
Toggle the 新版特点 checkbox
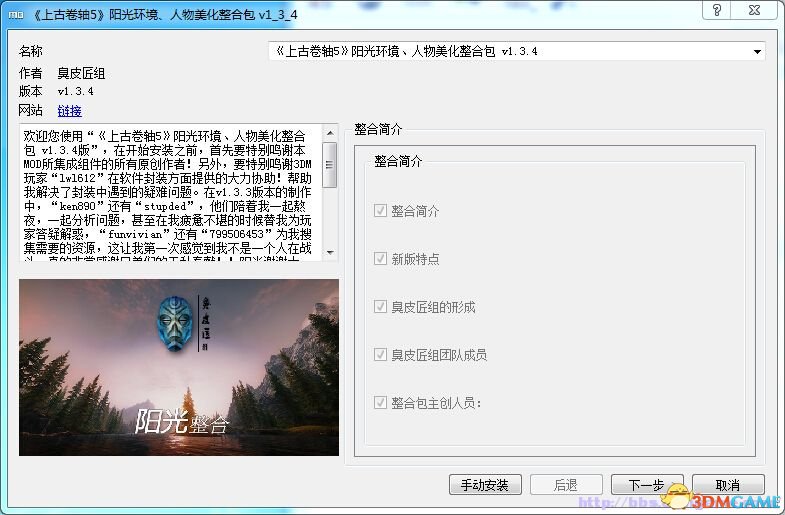pyautogui.click(x=380, y=258)
